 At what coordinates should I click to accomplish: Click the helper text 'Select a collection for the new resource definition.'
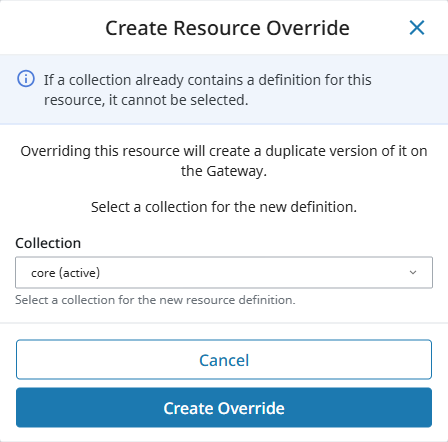click(155, 300)
